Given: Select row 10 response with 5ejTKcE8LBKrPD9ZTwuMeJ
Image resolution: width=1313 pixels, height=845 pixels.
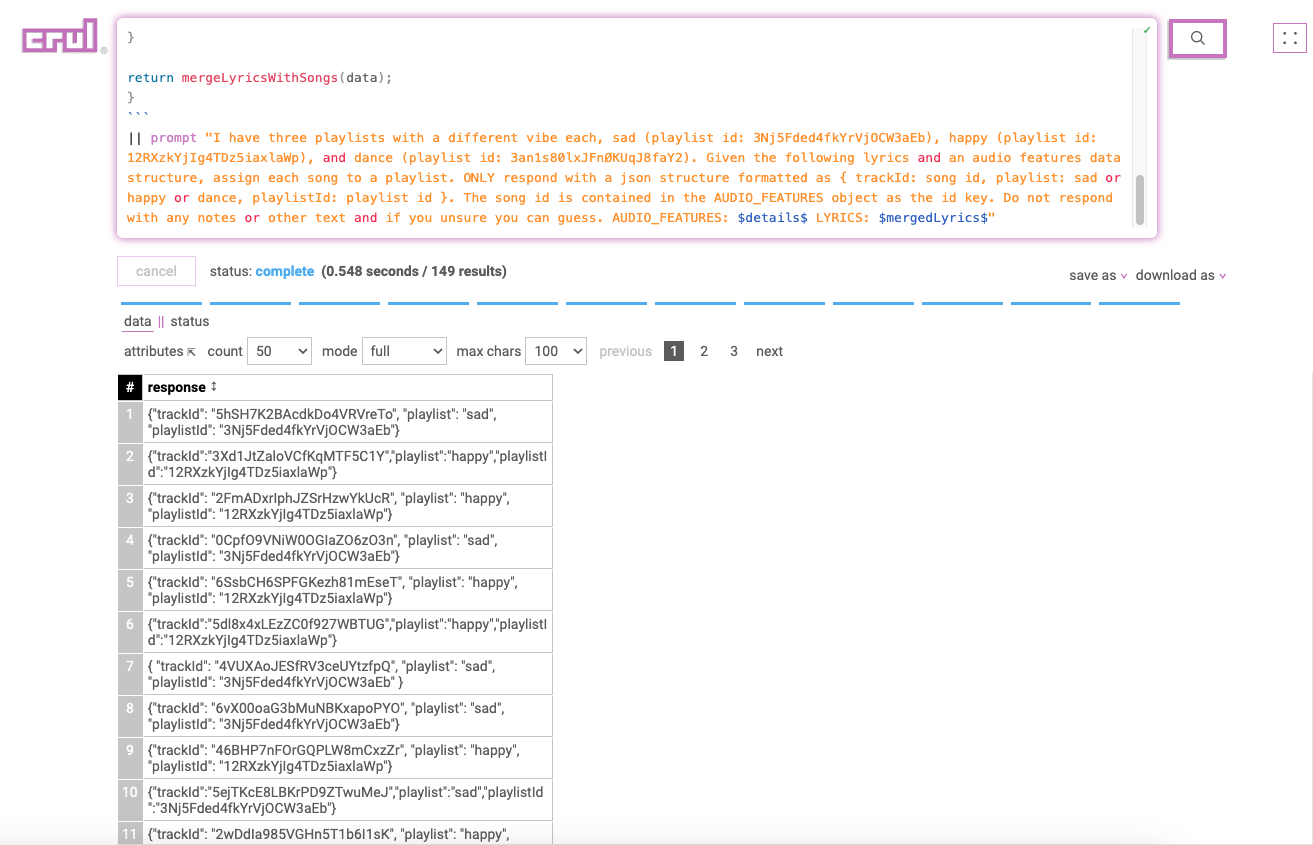Looking at the screenshot, I should (x=347, y=799).
